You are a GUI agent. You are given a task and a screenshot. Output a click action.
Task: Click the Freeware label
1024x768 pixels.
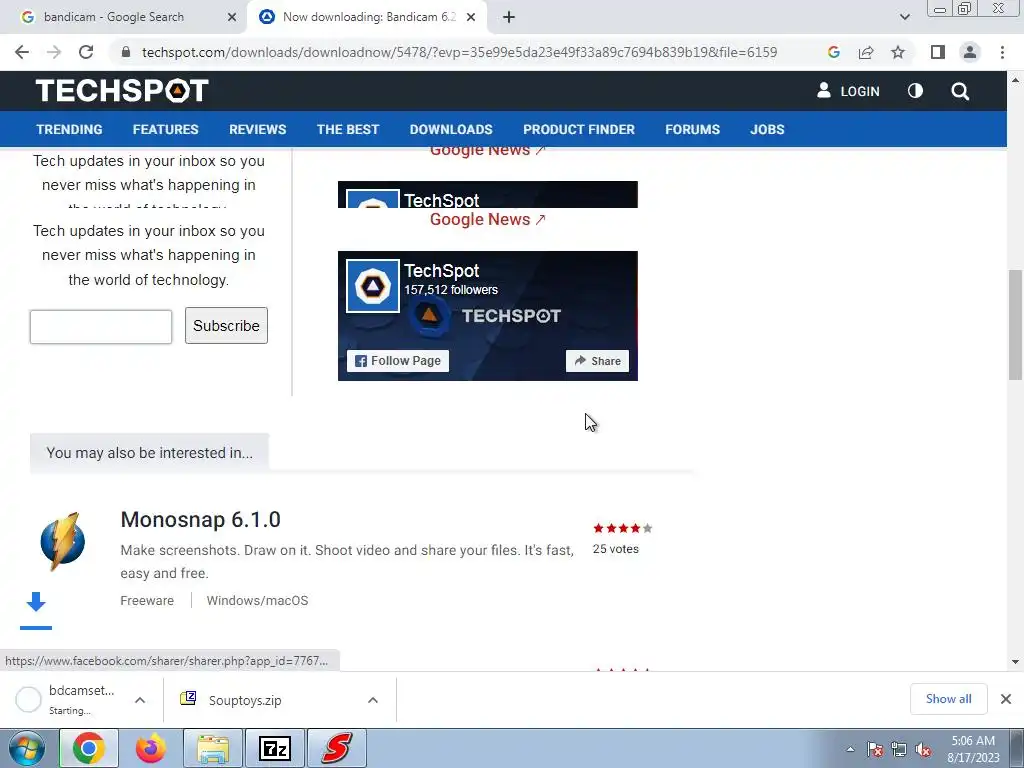pos(147,600)
